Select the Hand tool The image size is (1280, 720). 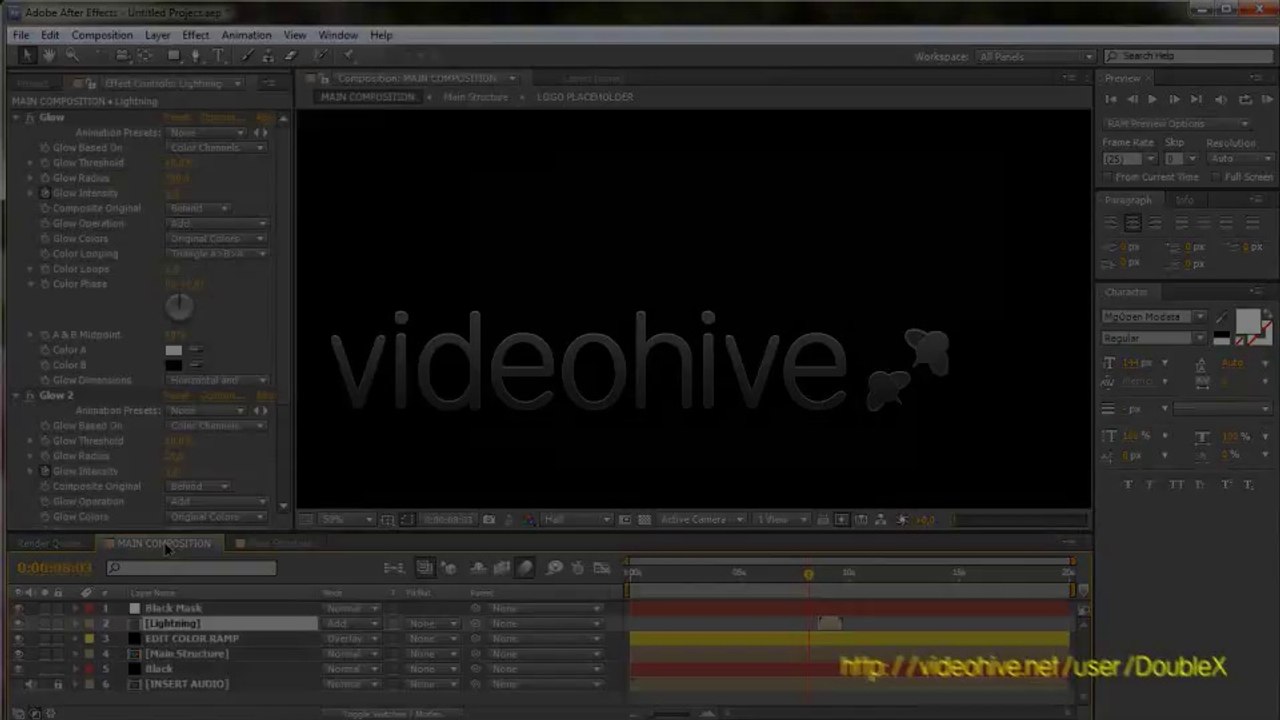tap(49, 56)
